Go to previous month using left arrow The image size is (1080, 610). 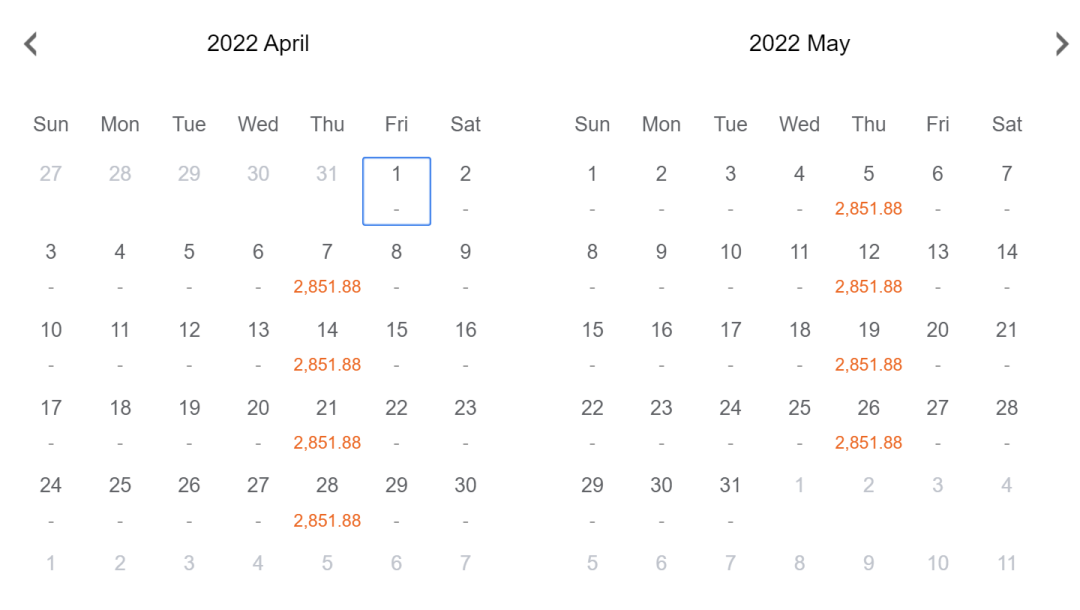(x=30, y=44)
